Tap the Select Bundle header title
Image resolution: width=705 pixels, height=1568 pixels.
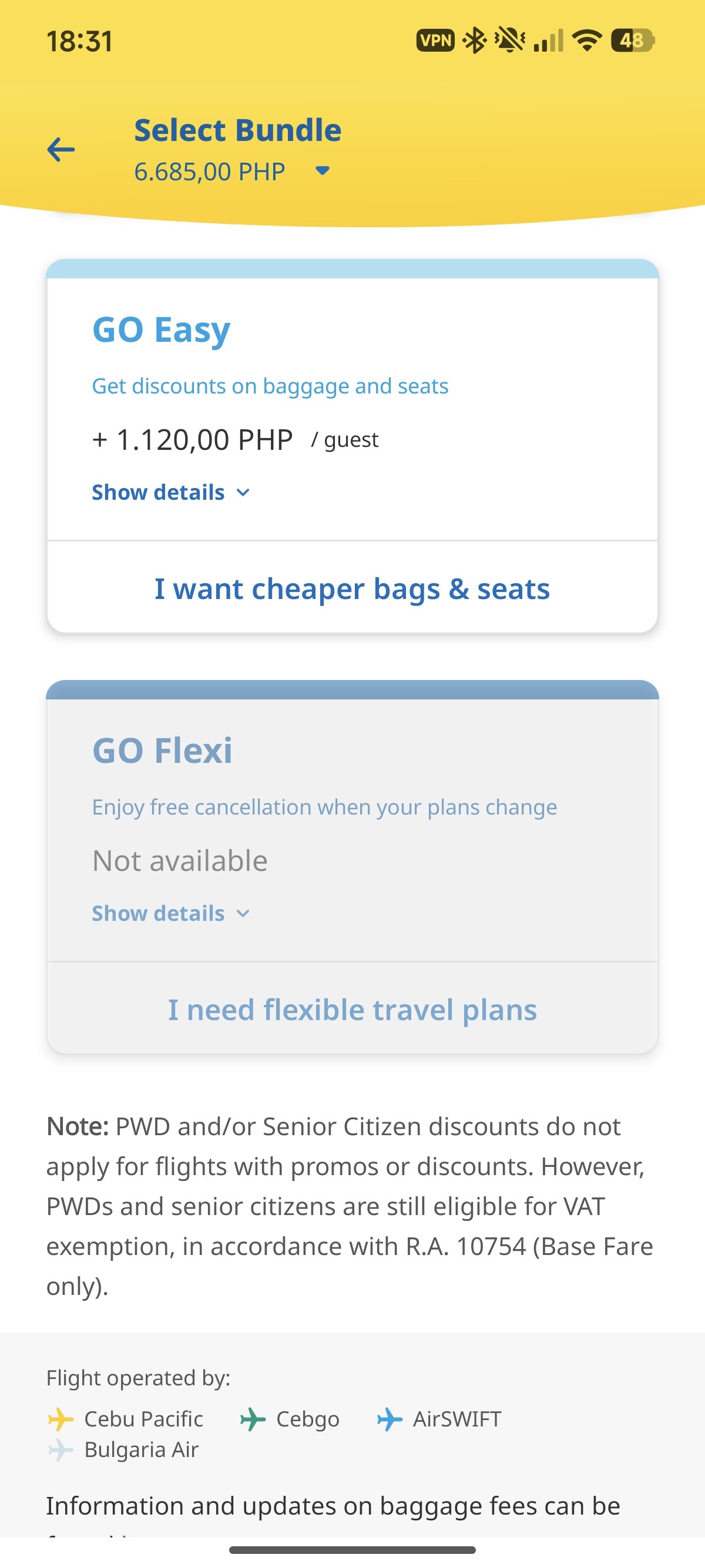[237, 130]
